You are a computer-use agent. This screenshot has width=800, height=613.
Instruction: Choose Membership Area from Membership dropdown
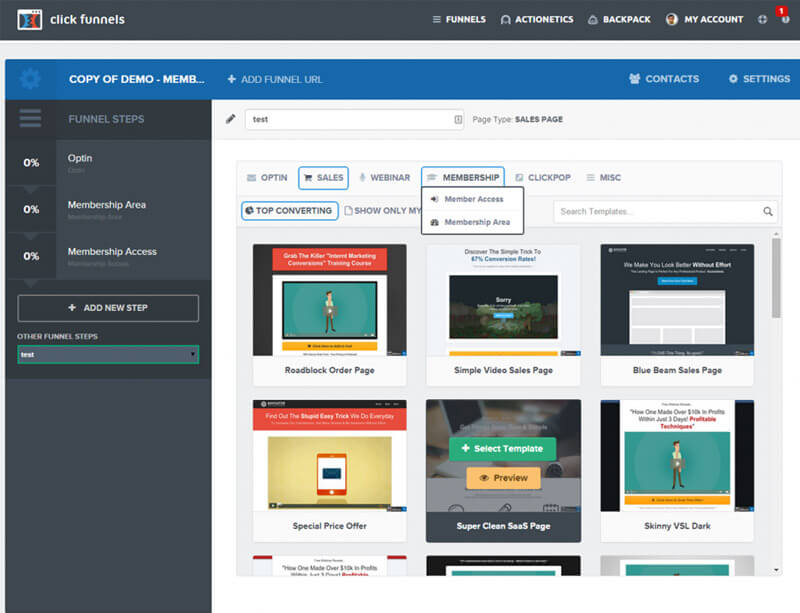[x=472, y=222]
